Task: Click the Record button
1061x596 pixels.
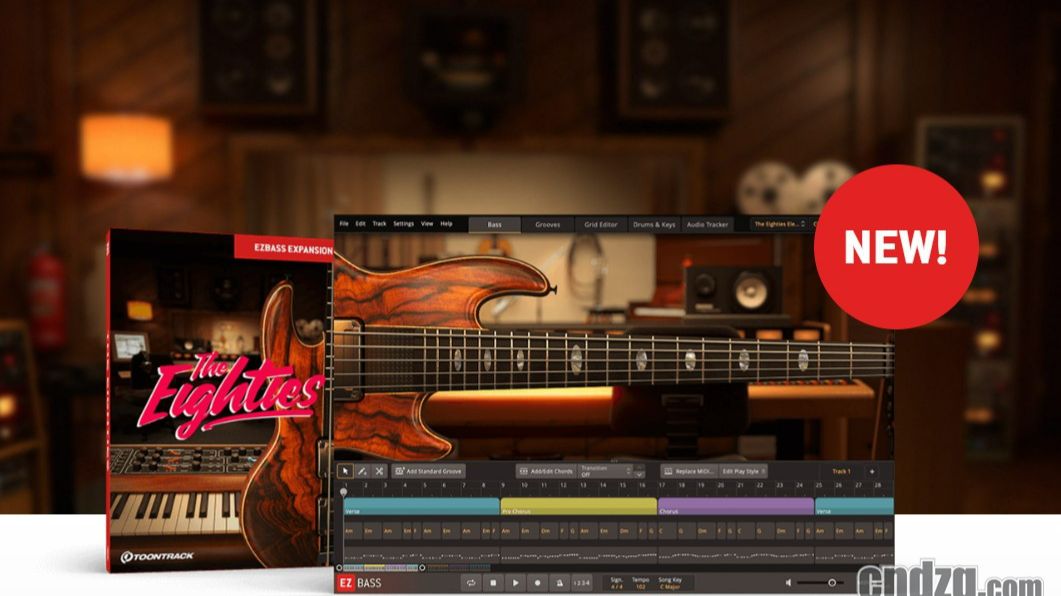Action: (538, 582)
